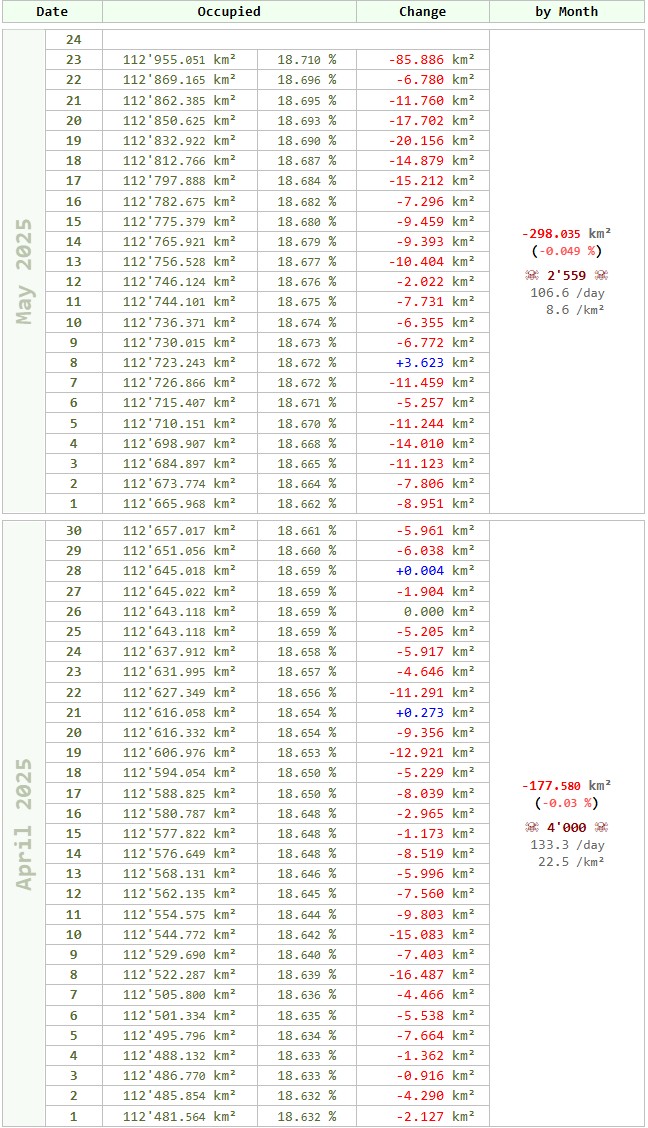Click the vertical May 2025 month label
Screen dimensions: 648x1128
click(x=24, y=271)
